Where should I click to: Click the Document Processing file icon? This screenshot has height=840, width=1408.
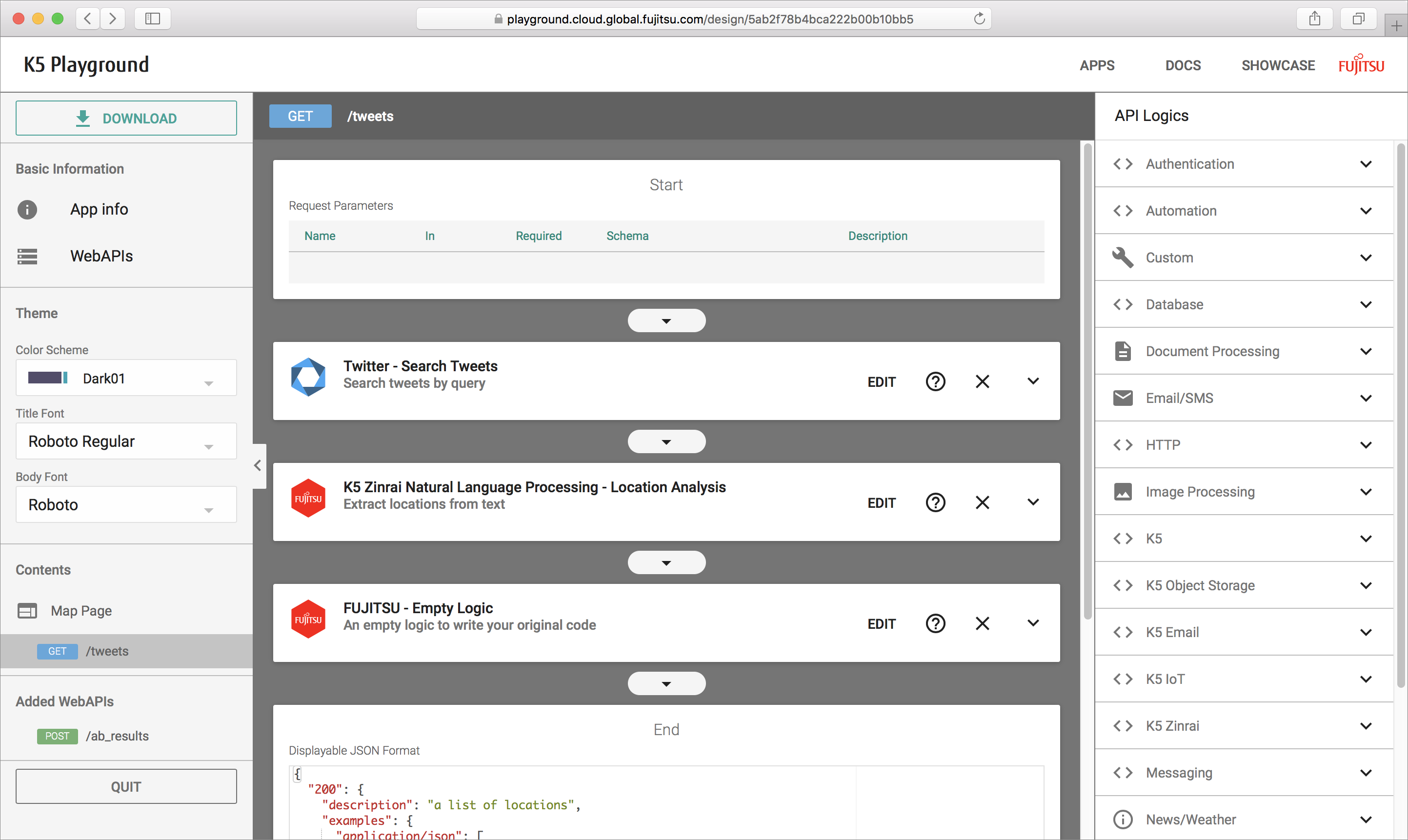tap(1123, 352)
